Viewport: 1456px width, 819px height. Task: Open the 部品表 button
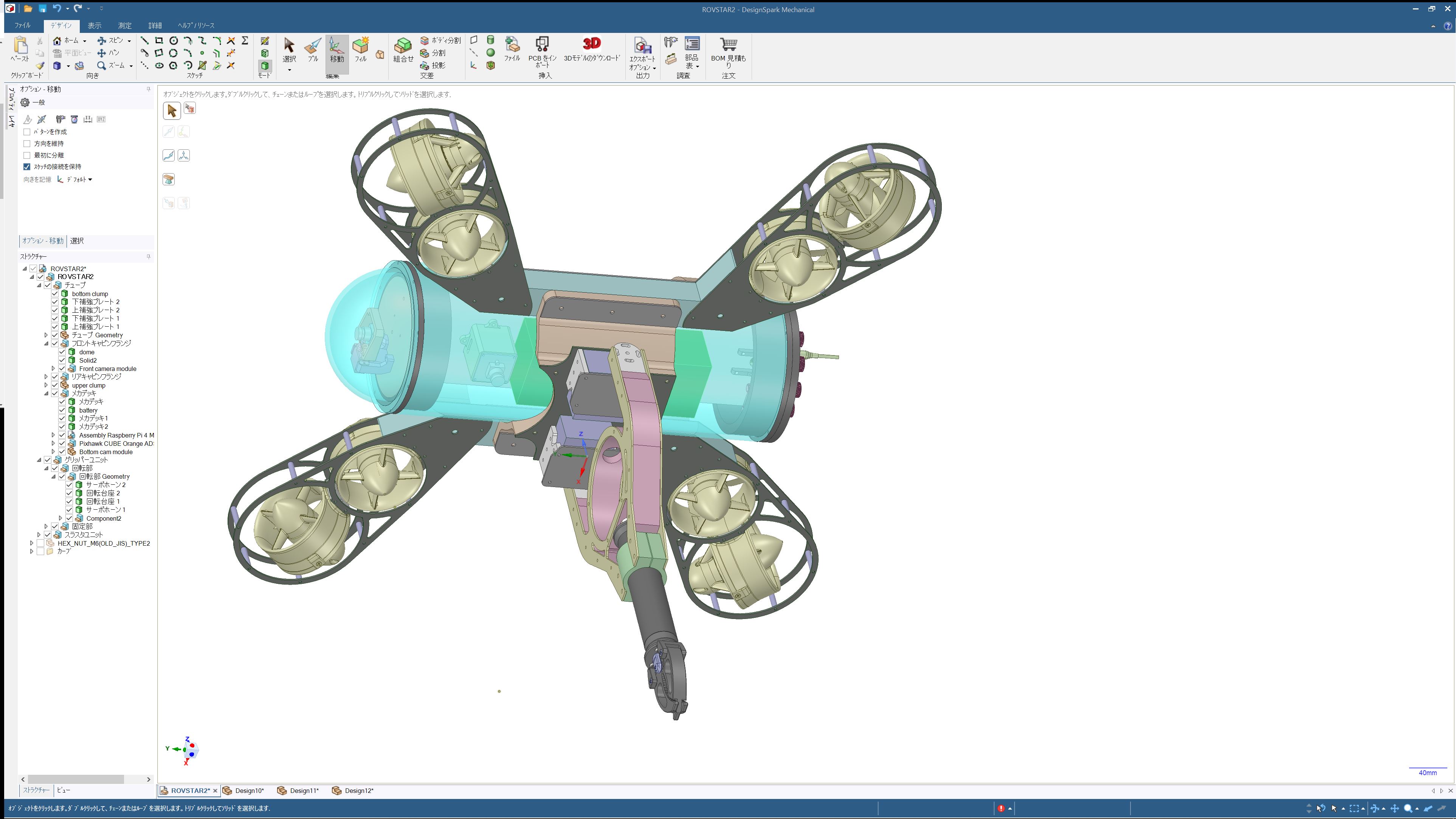point(692,53)
